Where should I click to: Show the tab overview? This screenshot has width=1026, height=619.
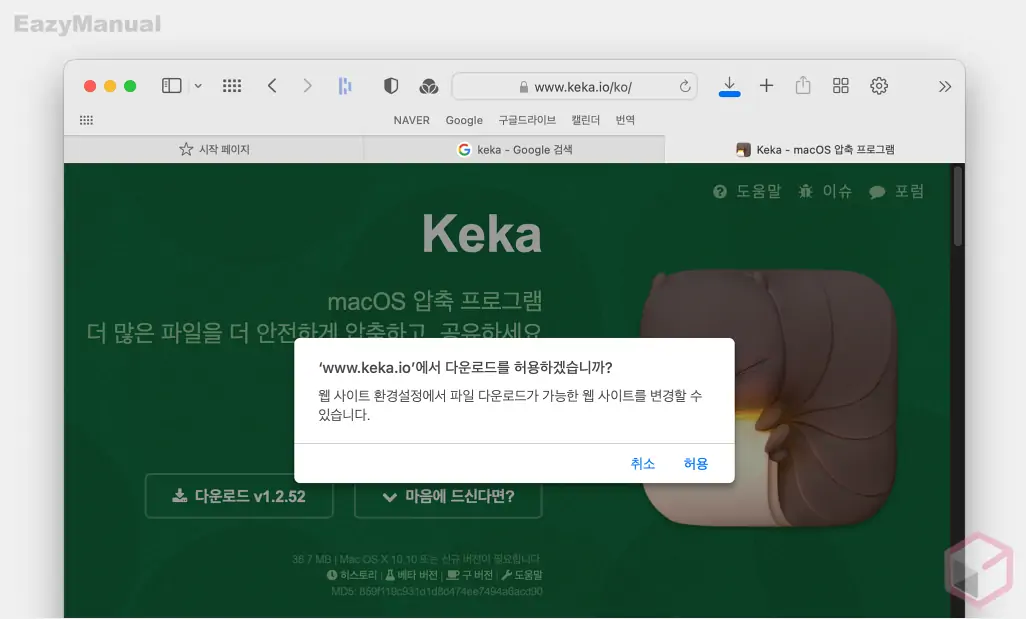point(841,86)
